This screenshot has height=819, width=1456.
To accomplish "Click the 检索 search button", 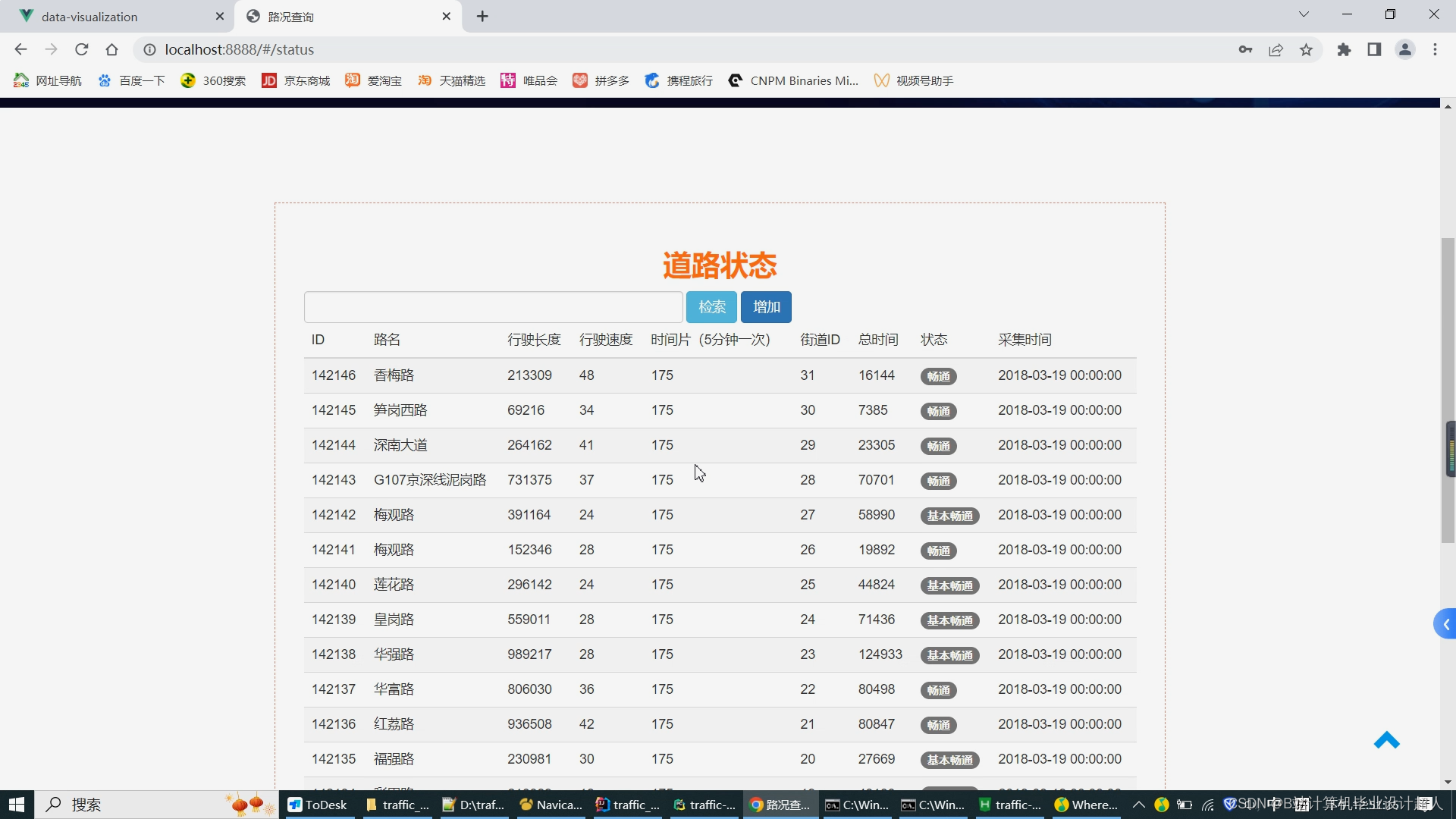I will tap(711, 307).
